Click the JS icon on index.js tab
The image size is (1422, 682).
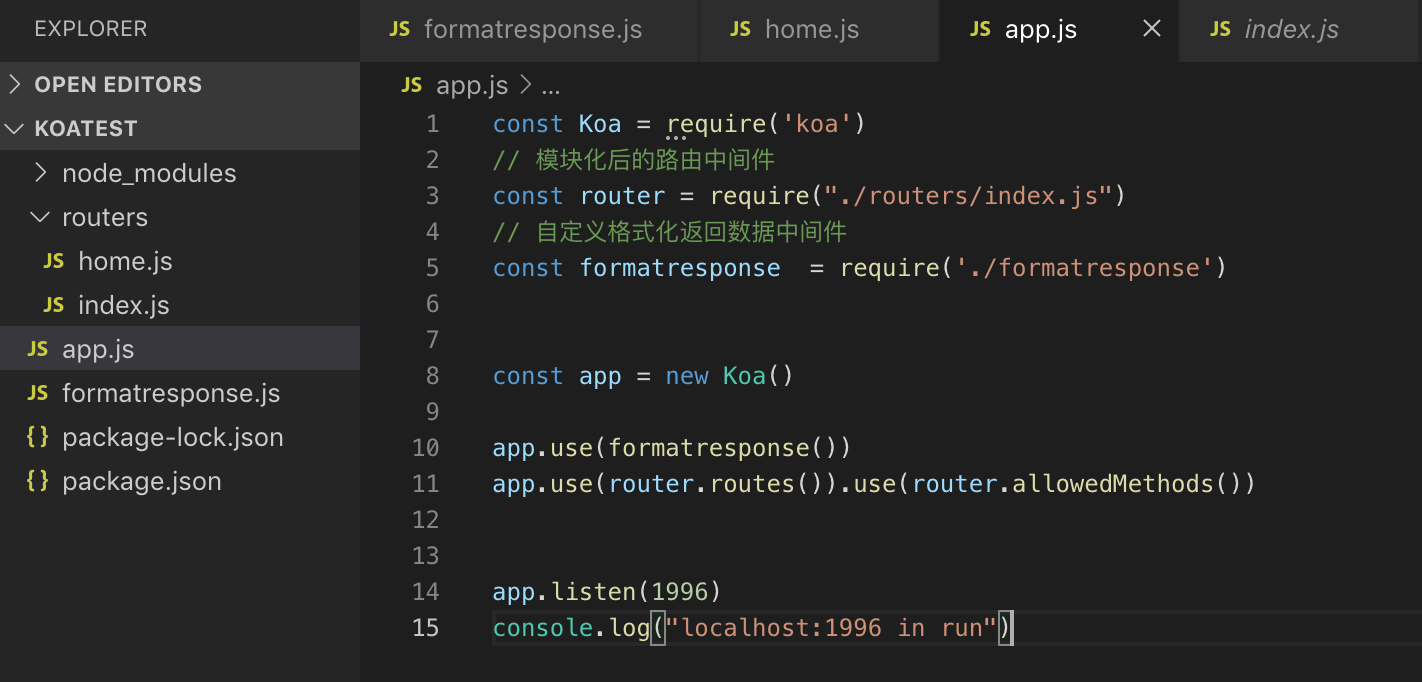(x=1220, y=30)
